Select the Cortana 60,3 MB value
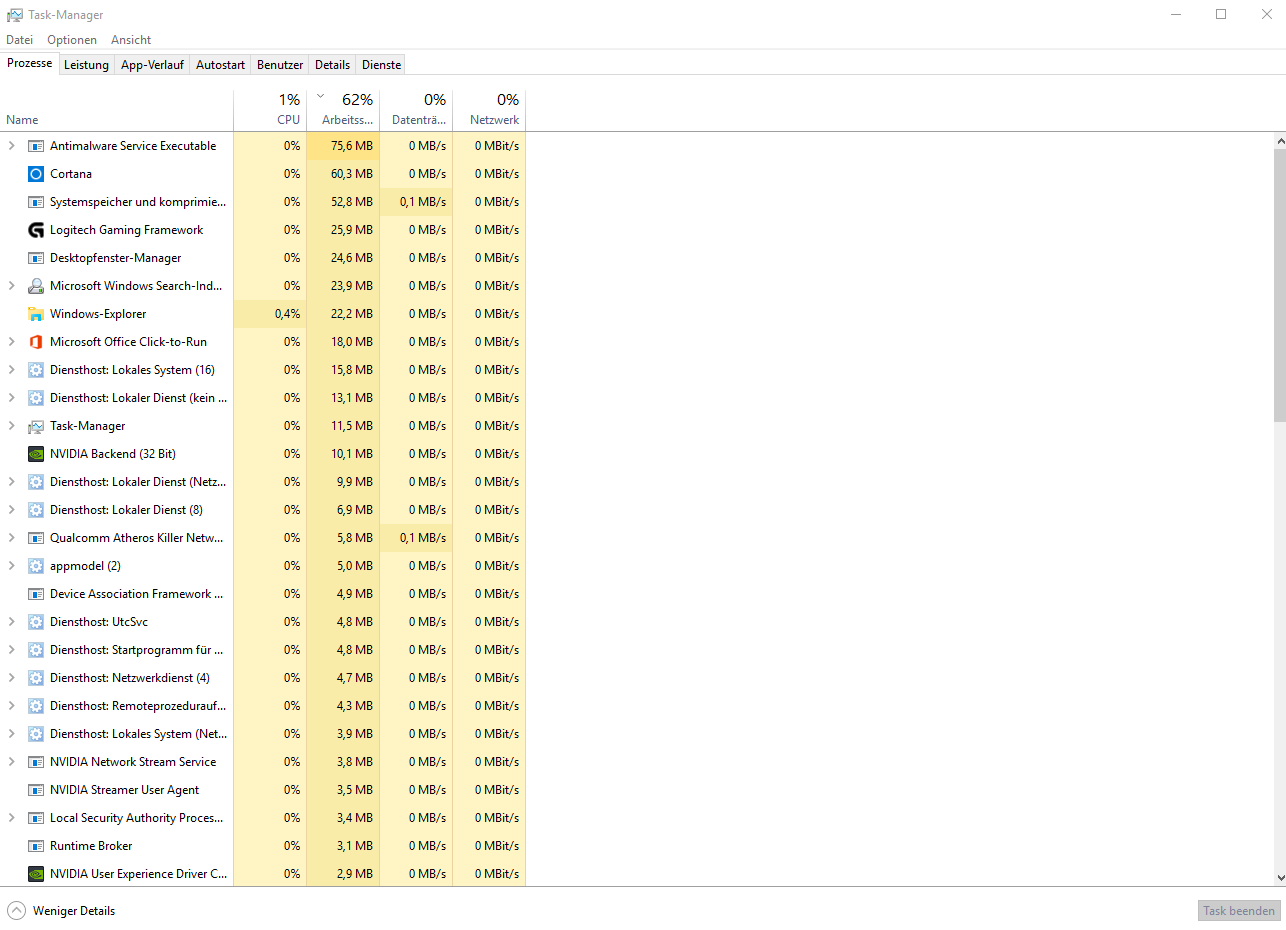 pyautogui.click(x=343, y=174)
